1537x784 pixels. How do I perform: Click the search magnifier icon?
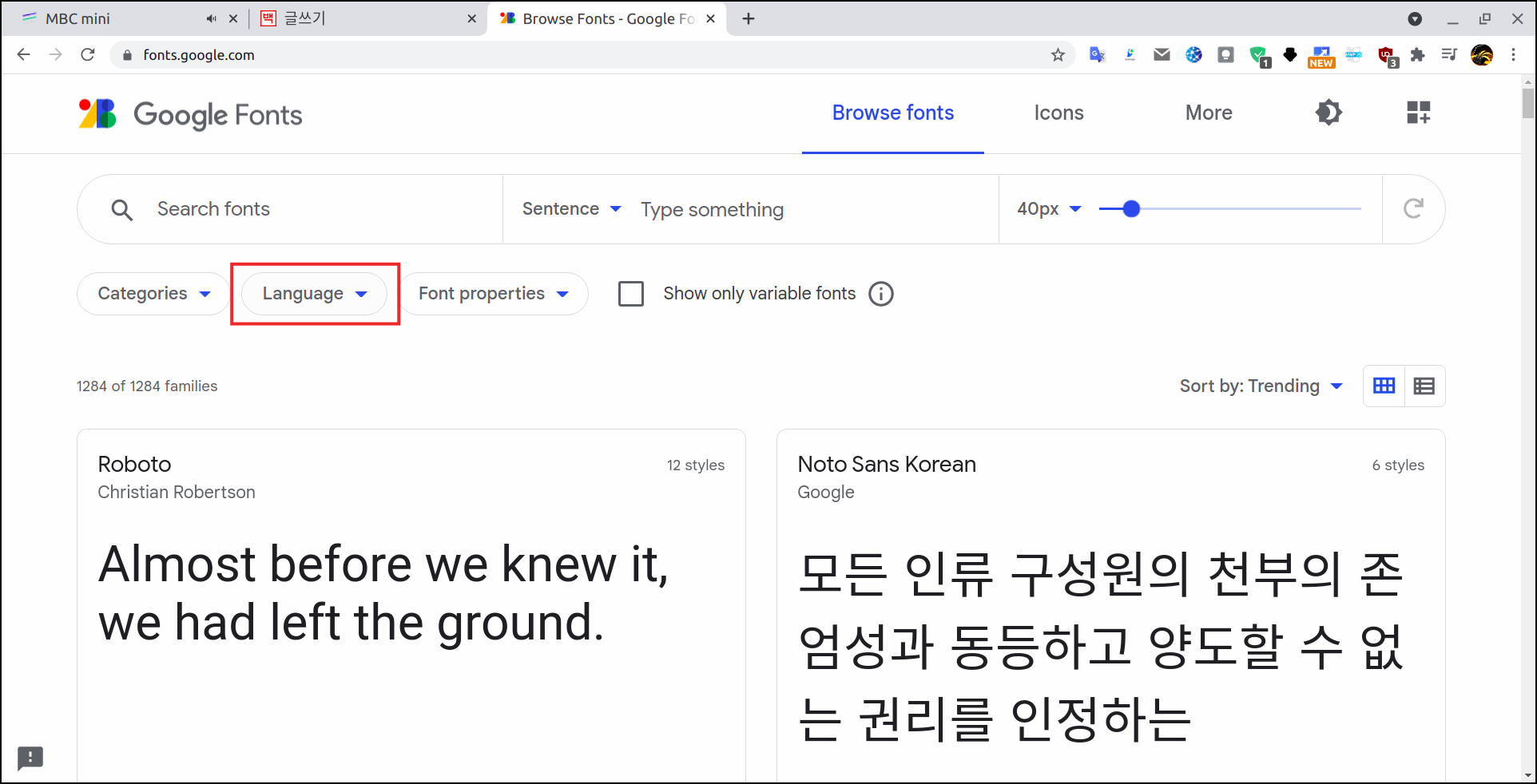point(121,210)
